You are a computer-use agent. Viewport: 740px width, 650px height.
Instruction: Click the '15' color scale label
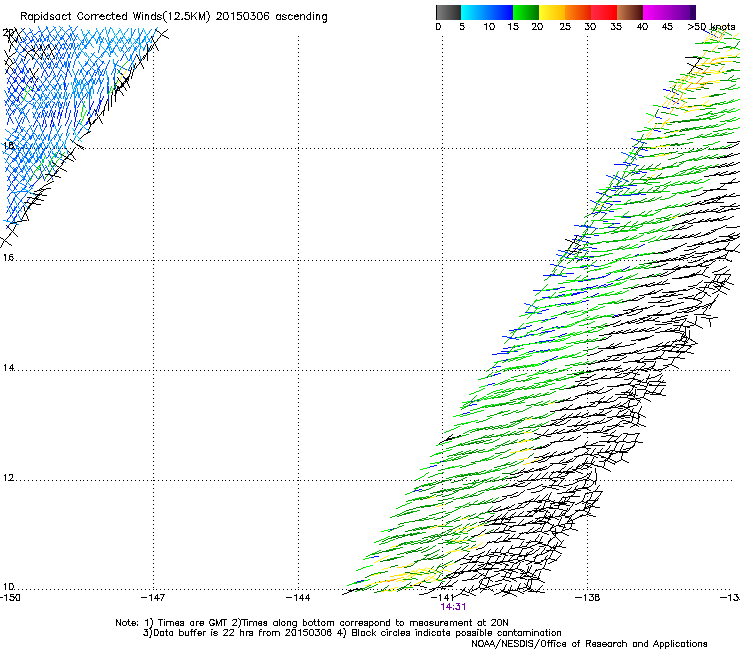coord(513,27)
